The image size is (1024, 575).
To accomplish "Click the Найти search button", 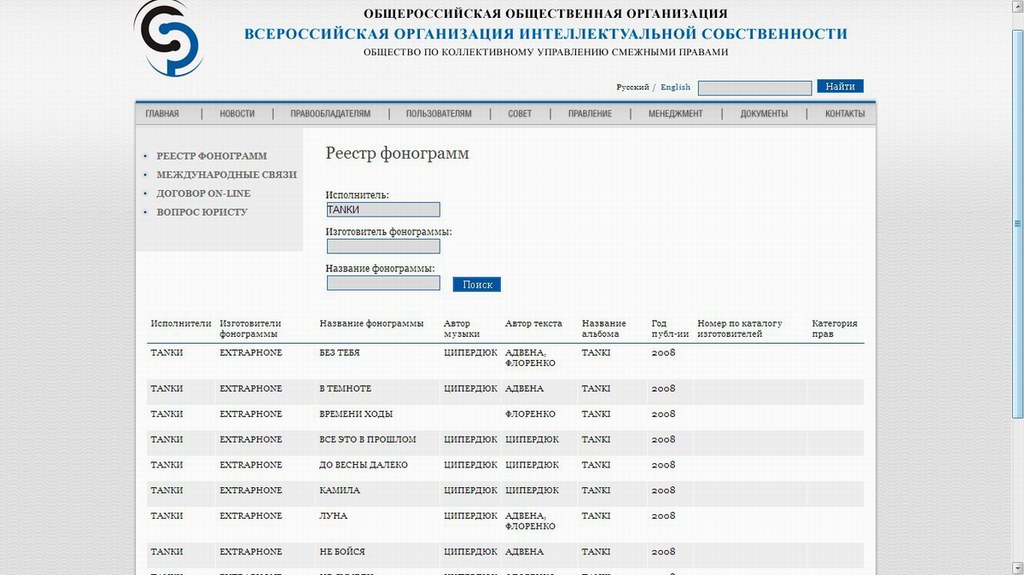I will pos(840,86).
